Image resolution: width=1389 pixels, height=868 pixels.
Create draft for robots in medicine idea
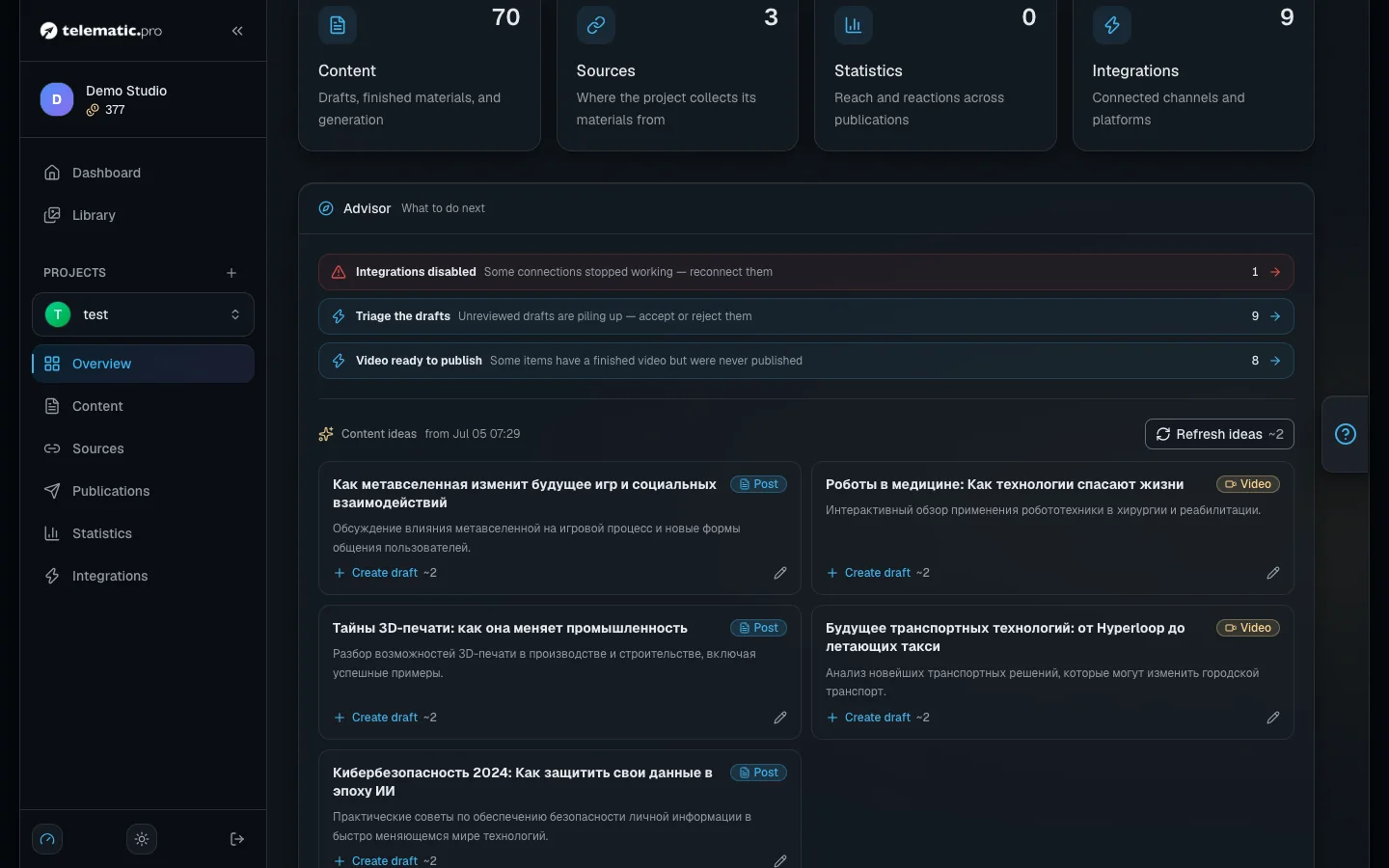878,573
